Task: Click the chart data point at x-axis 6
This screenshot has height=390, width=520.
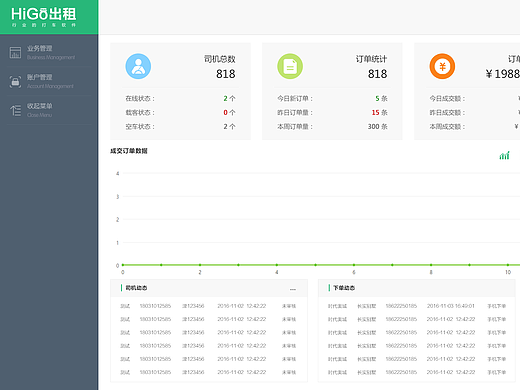Action: (x=354, y=265)
